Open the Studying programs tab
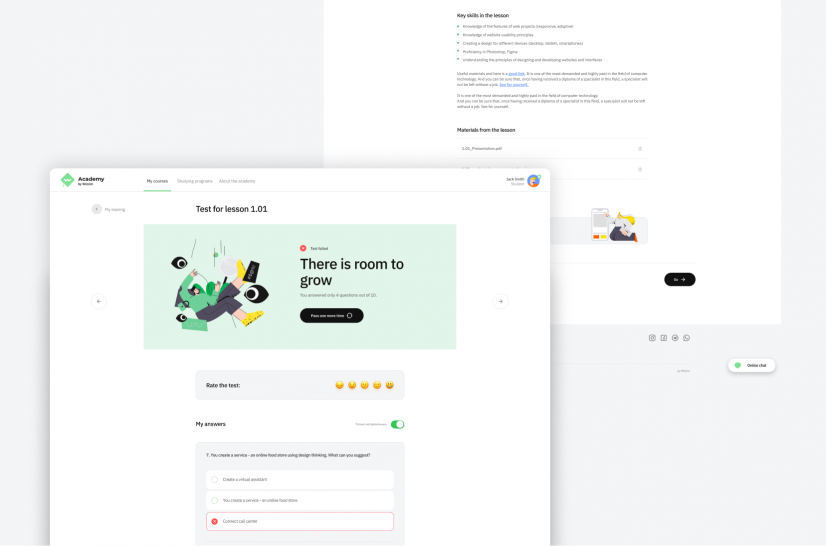The height and width of the screenshot is (546, 826). 194,181
